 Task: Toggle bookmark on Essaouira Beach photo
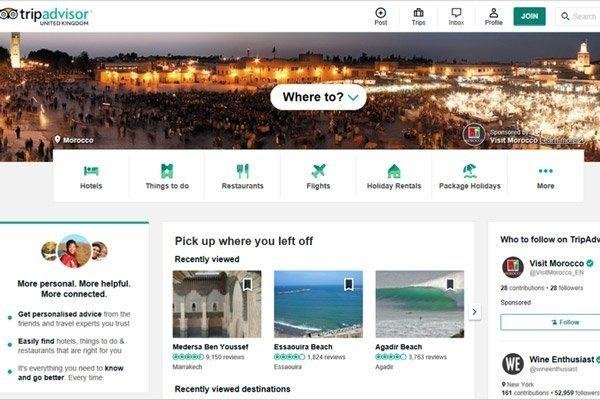click(348, 284)
